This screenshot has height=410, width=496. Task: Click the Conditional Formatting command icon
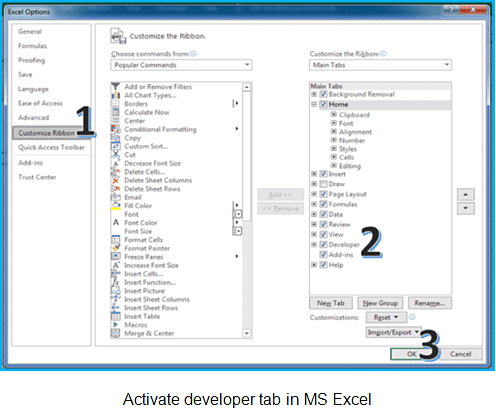pos(115,129)
